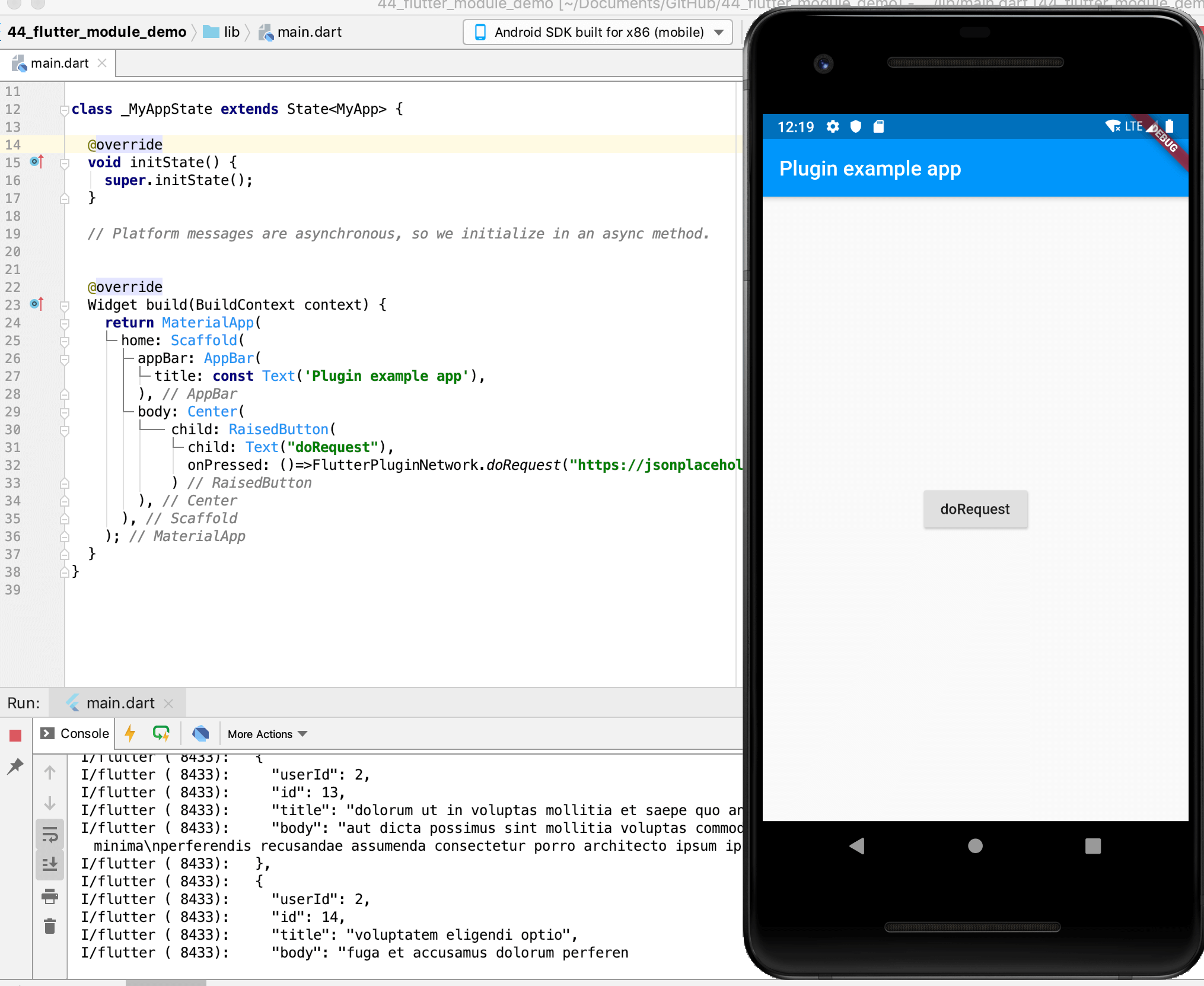Open Android SDK device selector dropdown
Viewport: 1204px width, 986px height.
point(597,32)
